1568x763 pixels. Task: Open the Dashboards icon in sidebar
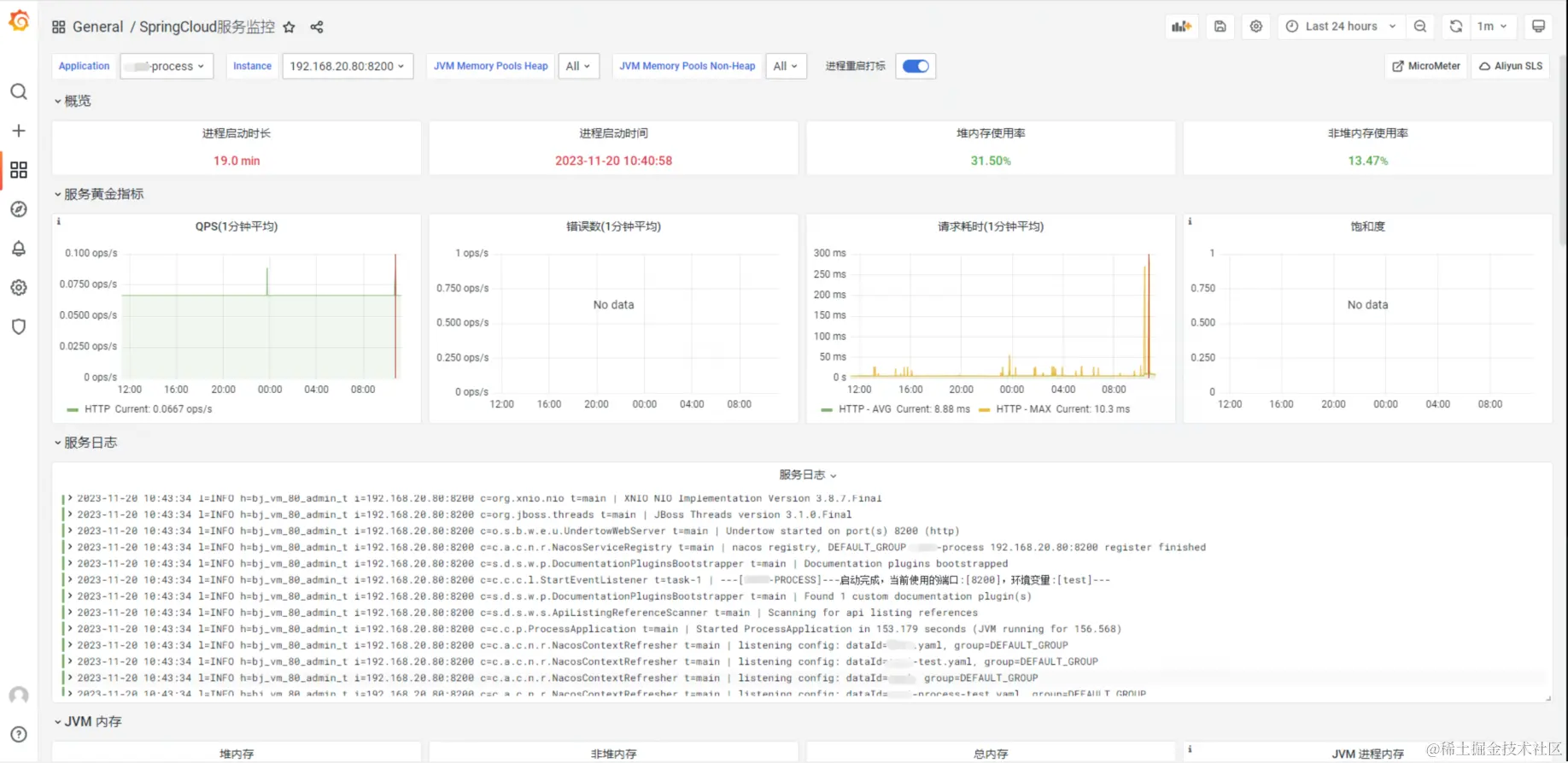coord(19,170)
